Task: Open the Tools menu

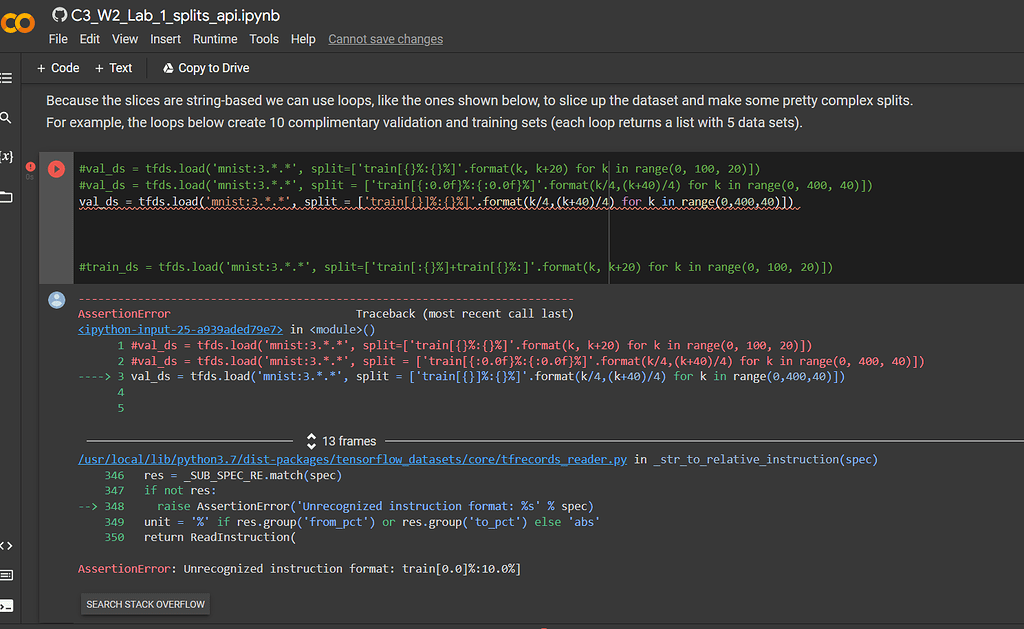Action: pyautogui.click(x=264, y=39)
